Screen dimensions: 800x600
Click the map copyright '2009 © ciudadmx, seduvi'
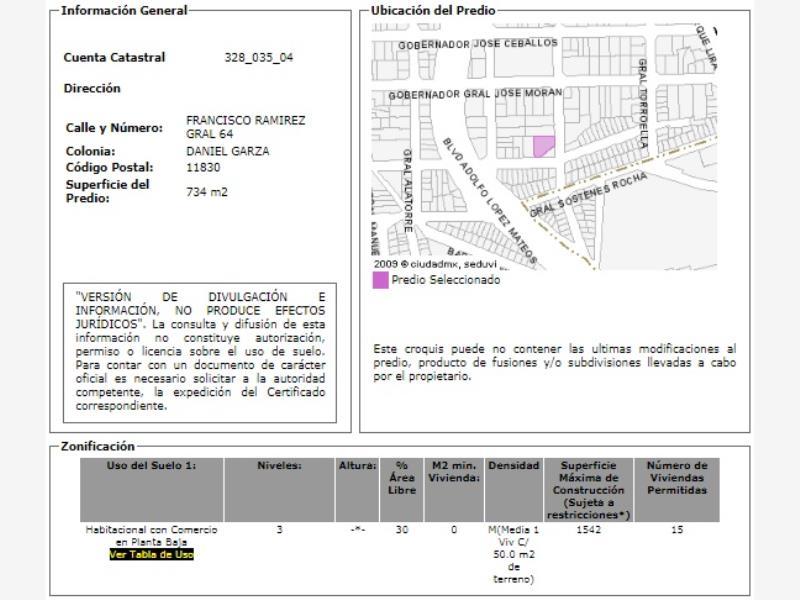(435, 264)
